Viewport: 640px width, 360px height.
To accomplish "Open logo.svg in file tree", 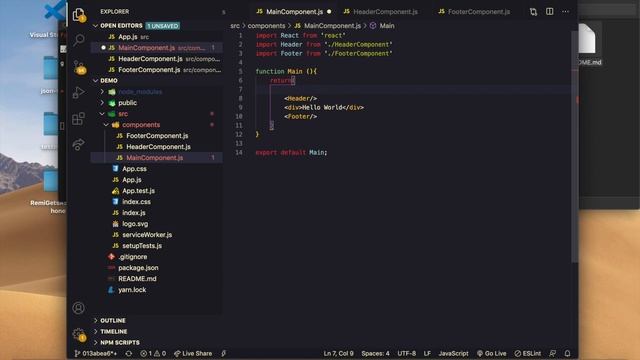I will 135,224.
